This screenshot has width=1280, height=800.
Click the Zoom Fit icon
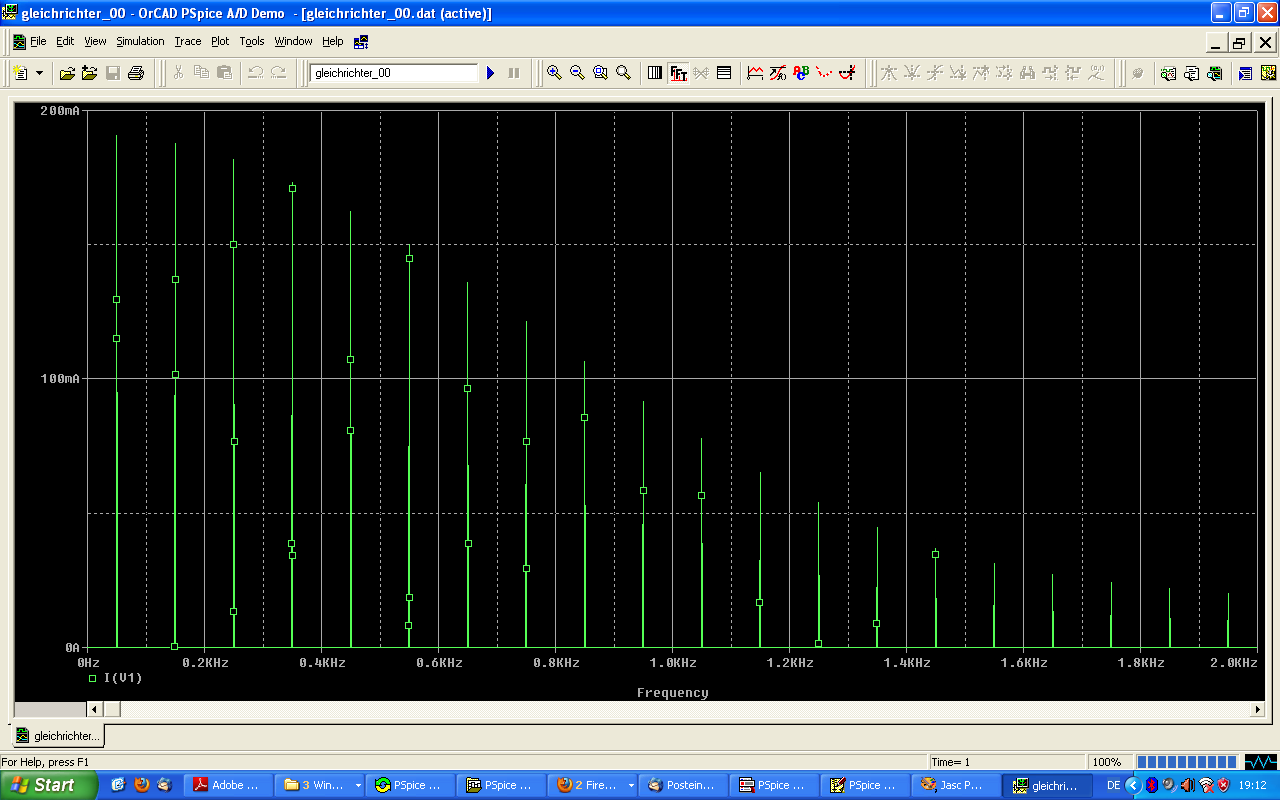pos(623,73)
